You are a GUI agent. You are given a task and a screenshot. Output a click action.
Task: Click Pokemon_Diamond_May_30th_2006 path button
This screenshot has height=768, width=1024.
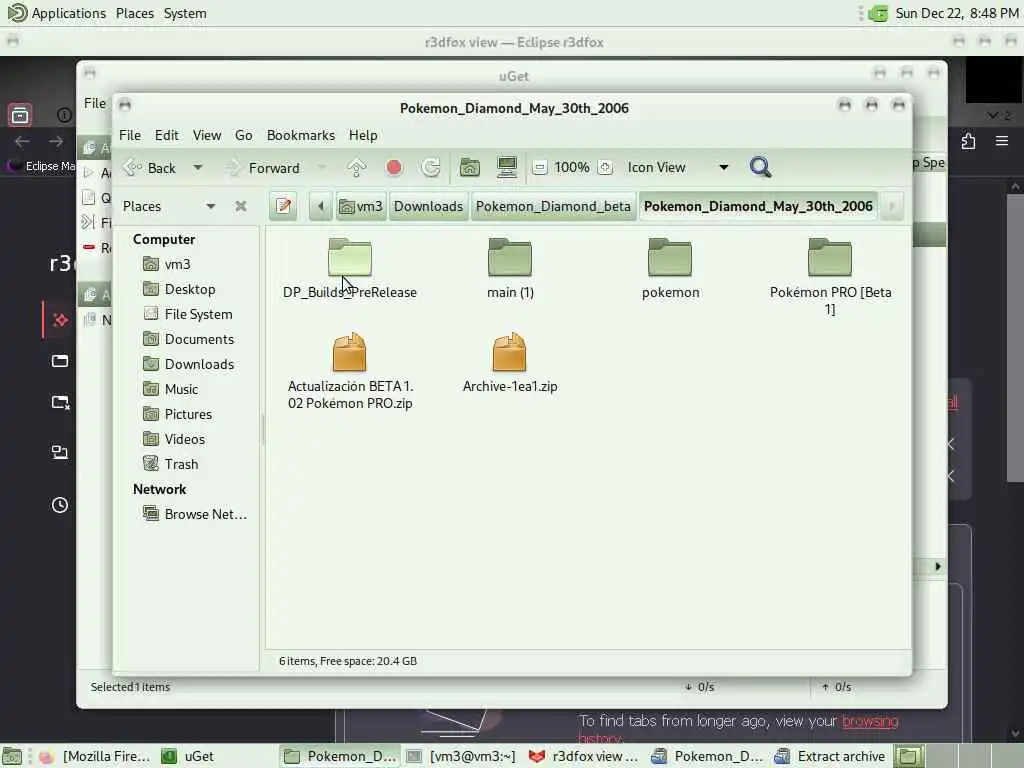point(758,206)
